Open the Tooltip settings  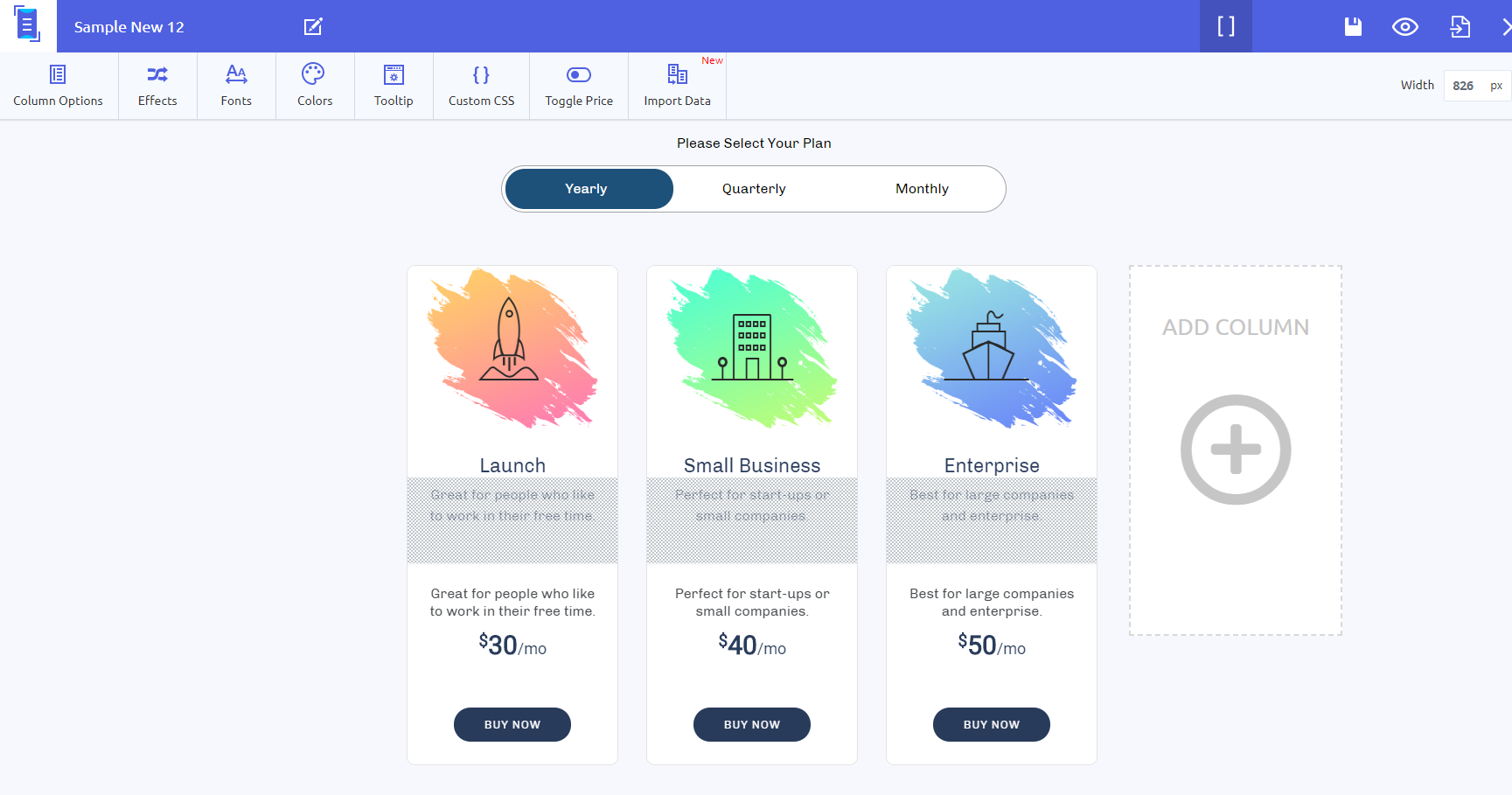pyautogui.click(x=394, y=86)
